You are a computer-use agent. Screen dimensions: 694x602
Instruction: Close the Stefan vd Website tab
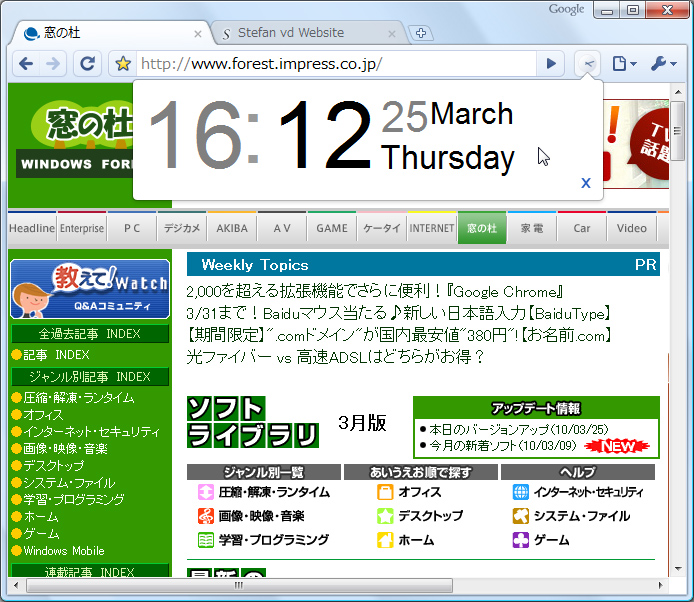pos(392,34)
